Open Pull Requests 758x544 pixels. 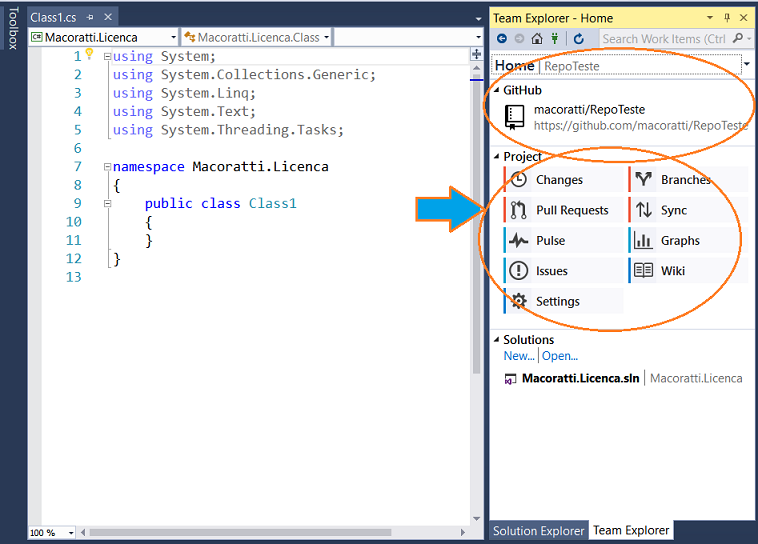563,210
